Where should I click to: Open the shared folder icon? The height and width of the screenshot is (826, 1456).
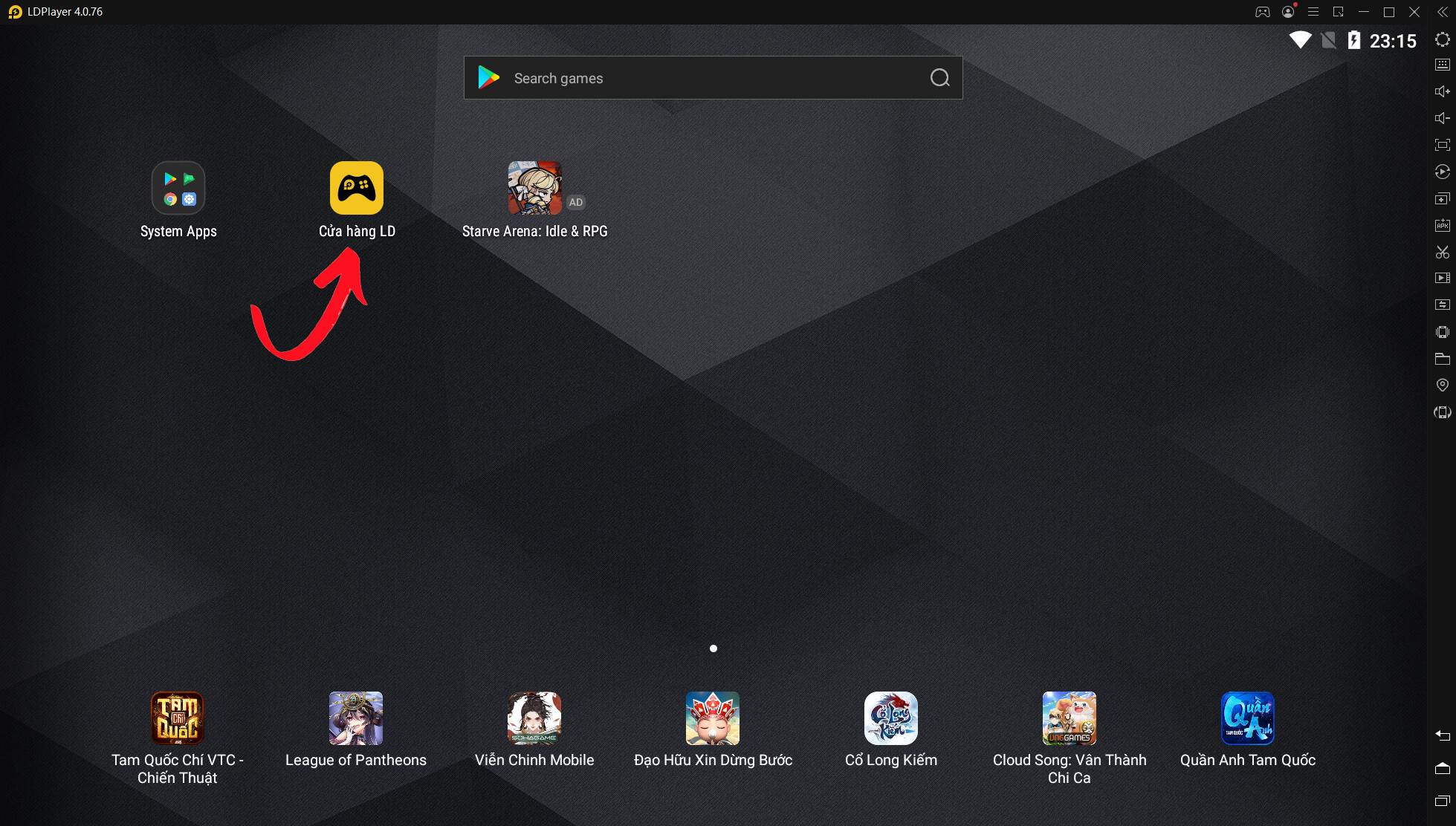click(1442, 359)
